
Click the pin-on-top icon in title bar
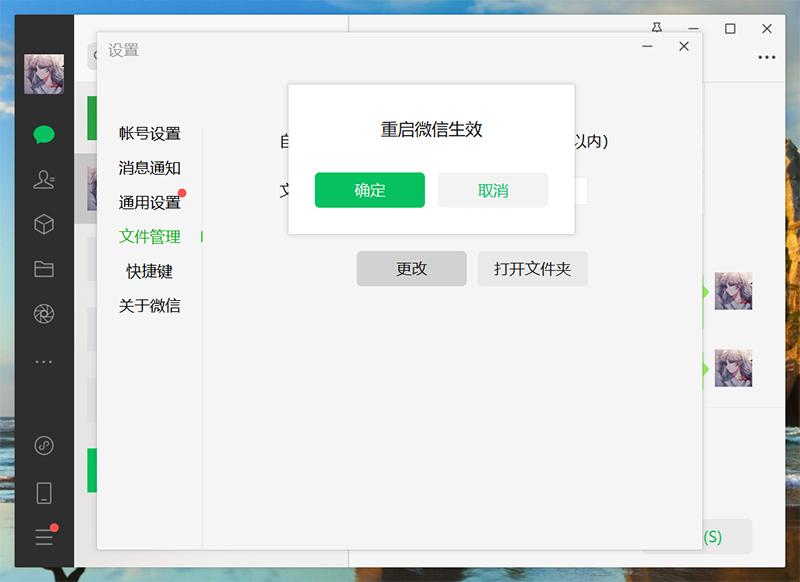tap(657, 28)
